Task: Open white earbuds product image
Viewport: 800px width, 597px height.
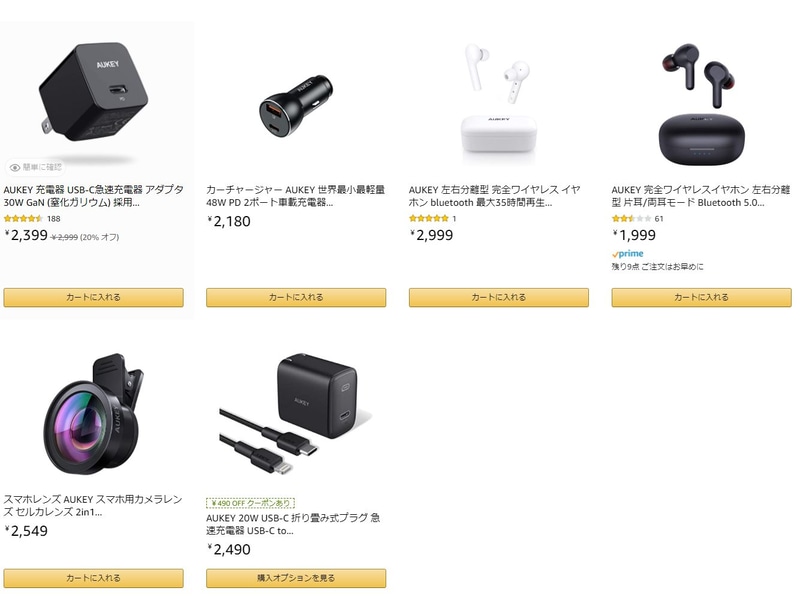Action: (x=498, y=100)
